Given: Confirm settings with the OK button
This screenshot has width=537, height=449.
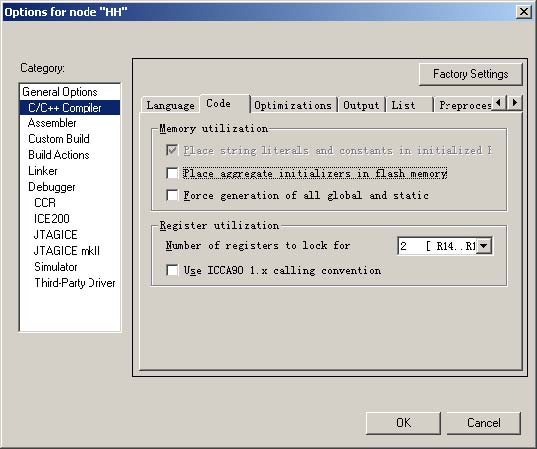Looking at the screenshot, I should pos(403,423).
